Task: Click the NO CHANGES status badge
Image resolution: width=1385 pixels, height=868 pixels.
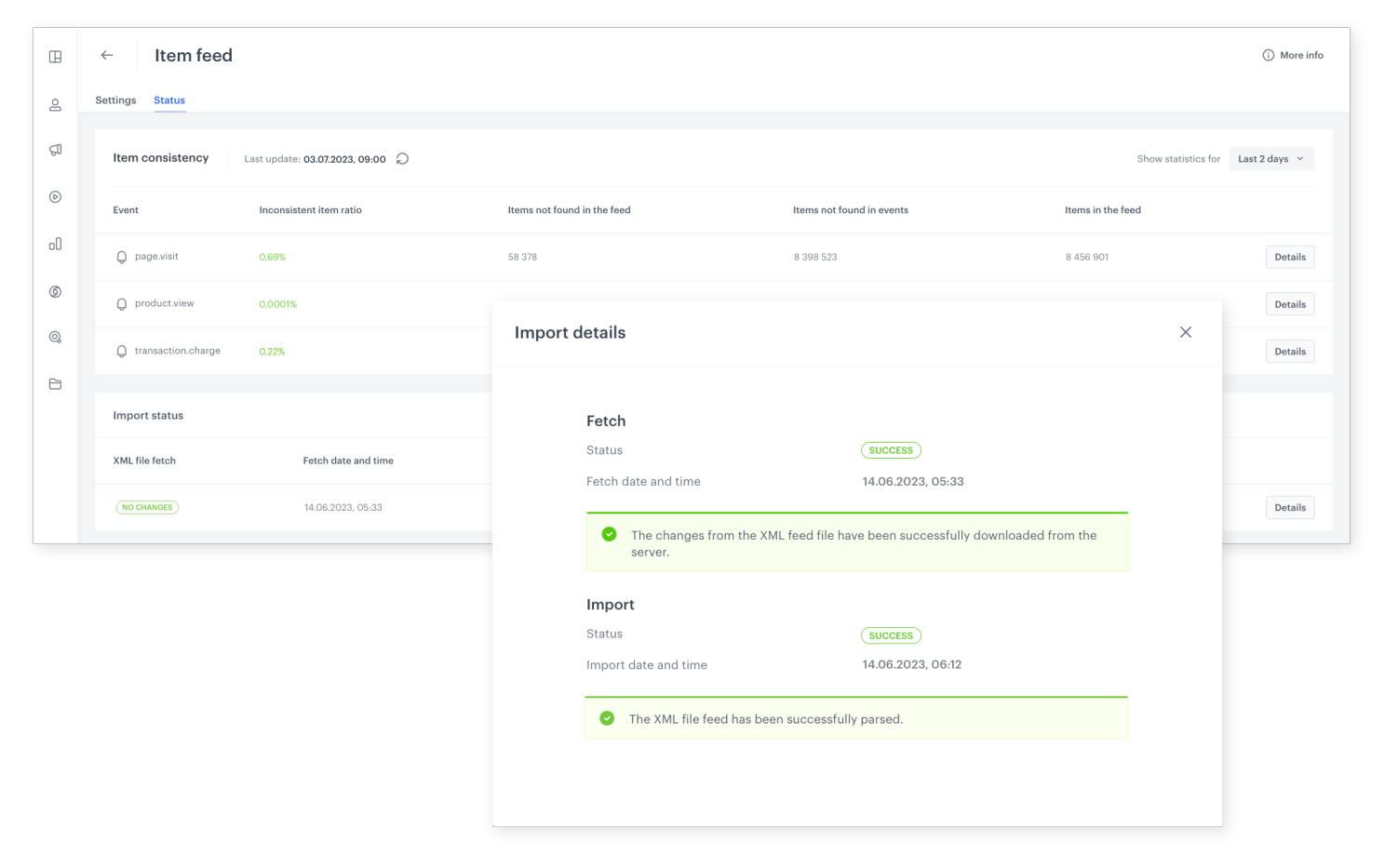Action: (x=146, y=507)
